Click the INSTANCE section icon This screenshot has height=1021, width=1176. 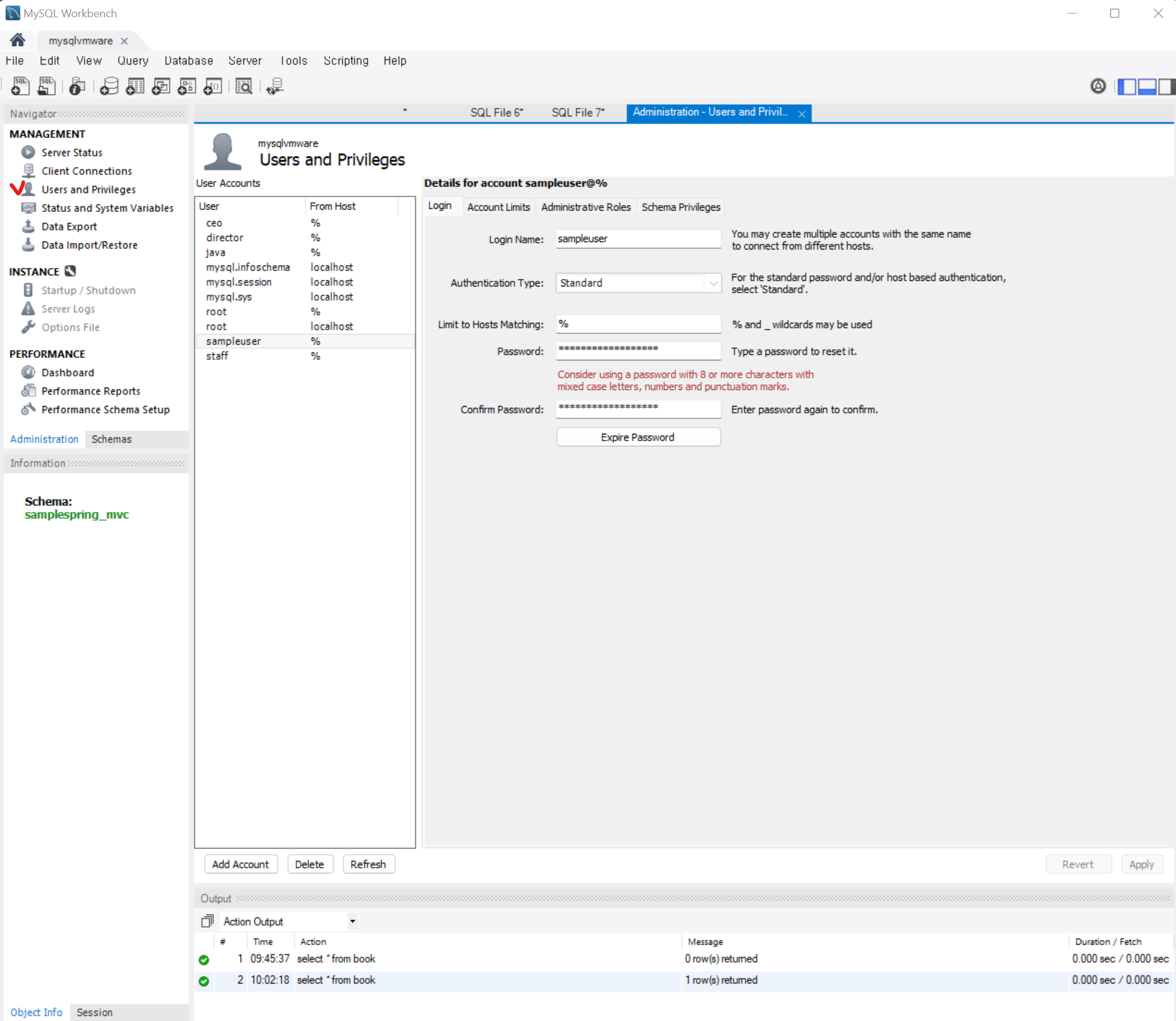[70, 271]
